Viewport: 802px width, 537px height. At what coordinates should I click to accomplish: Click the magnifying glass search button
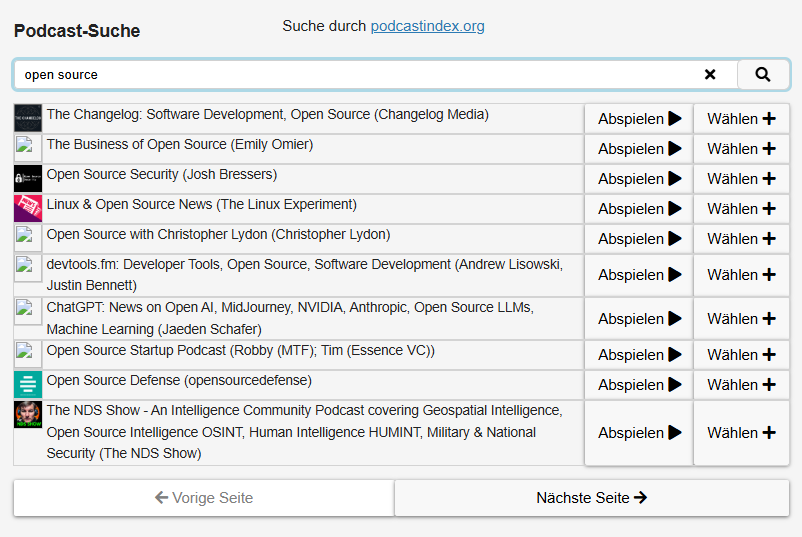pyautogui.click(x=763, y=75)
